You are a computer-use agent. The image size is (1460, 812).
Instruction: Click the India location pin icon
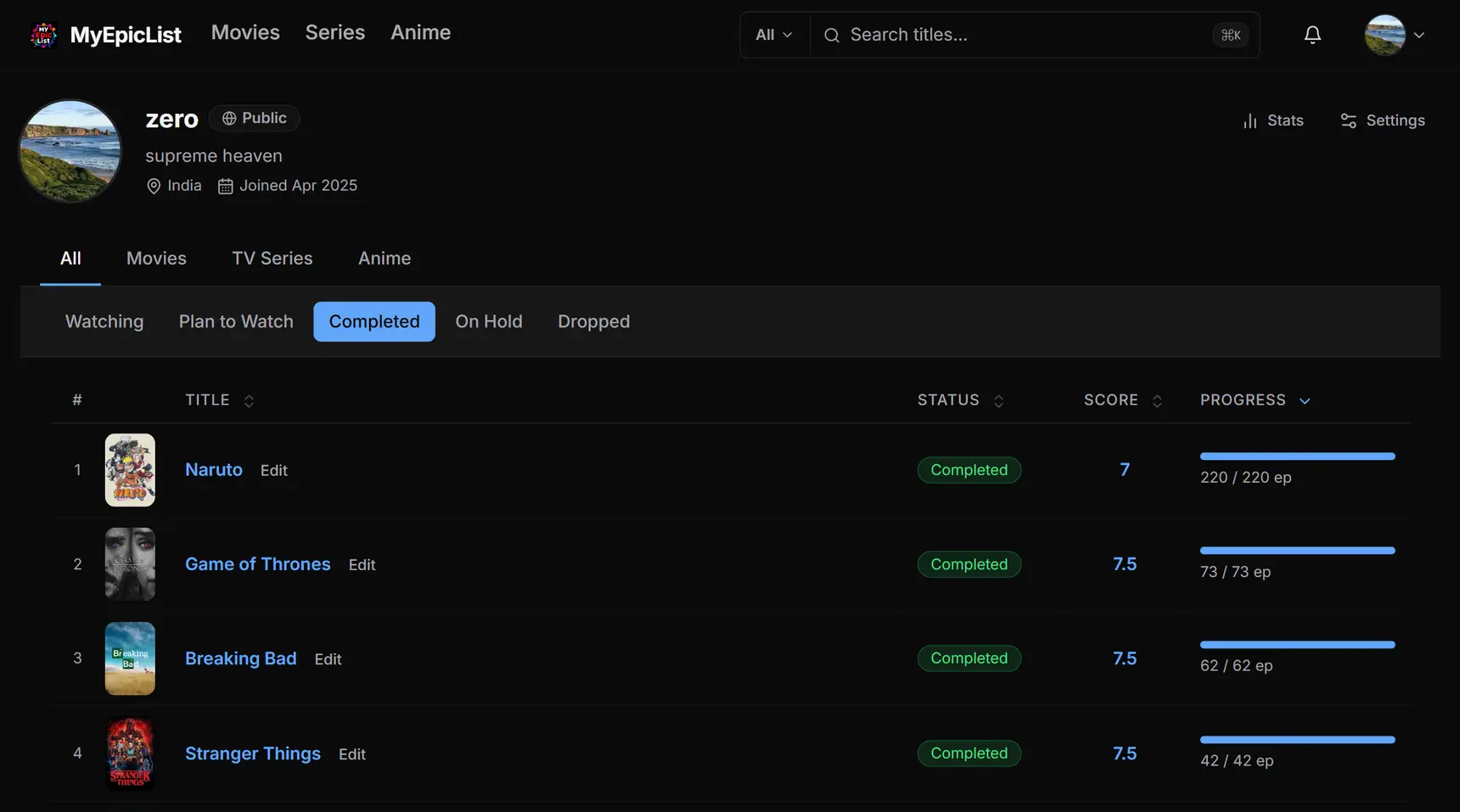tap(154, 186)
